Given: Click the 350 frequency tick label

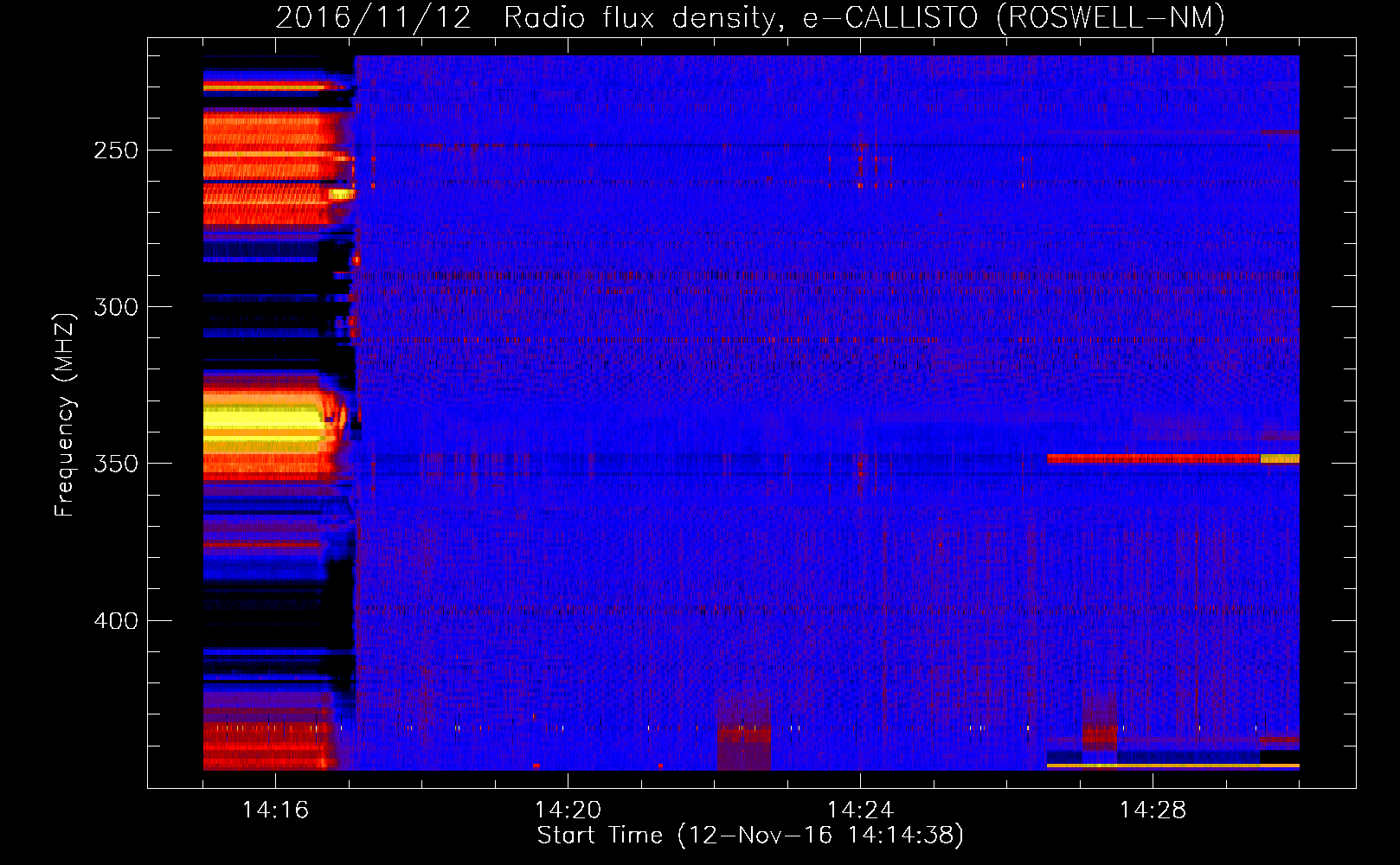Looking at the screenshot, I should (116, 464).
